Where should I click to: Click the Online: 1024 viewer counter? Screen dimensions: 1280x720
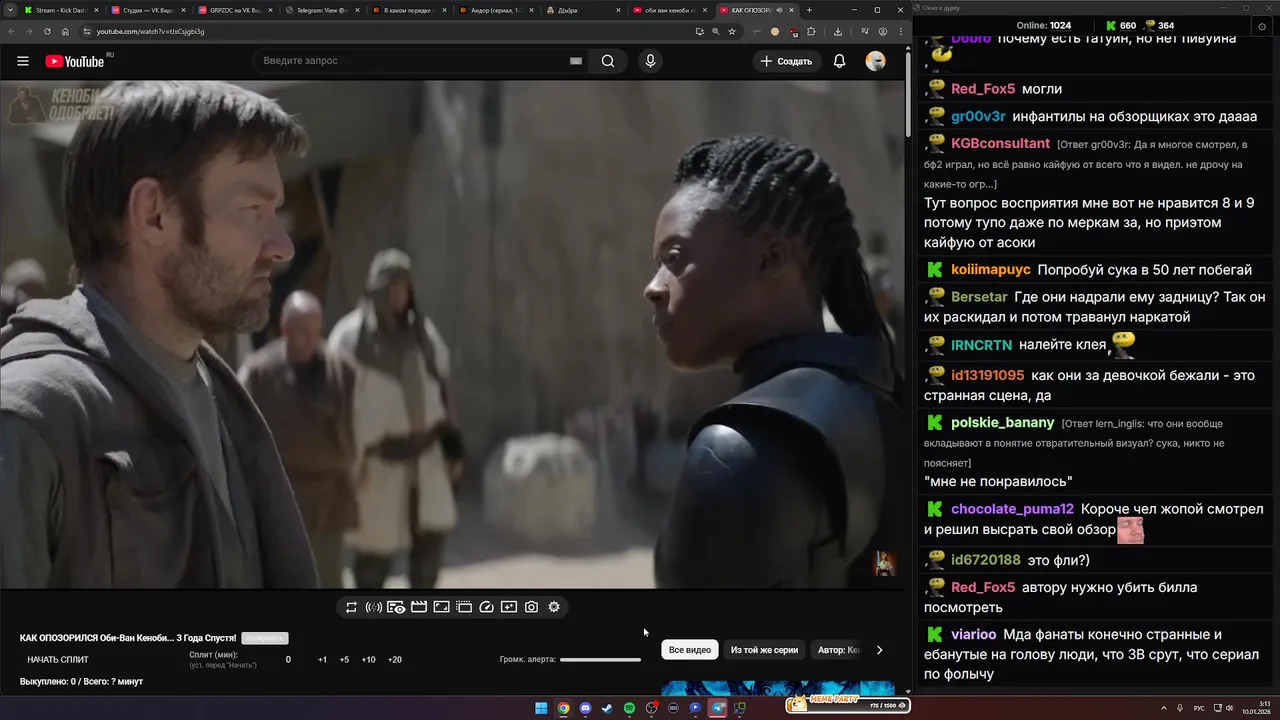(1043, 25)
